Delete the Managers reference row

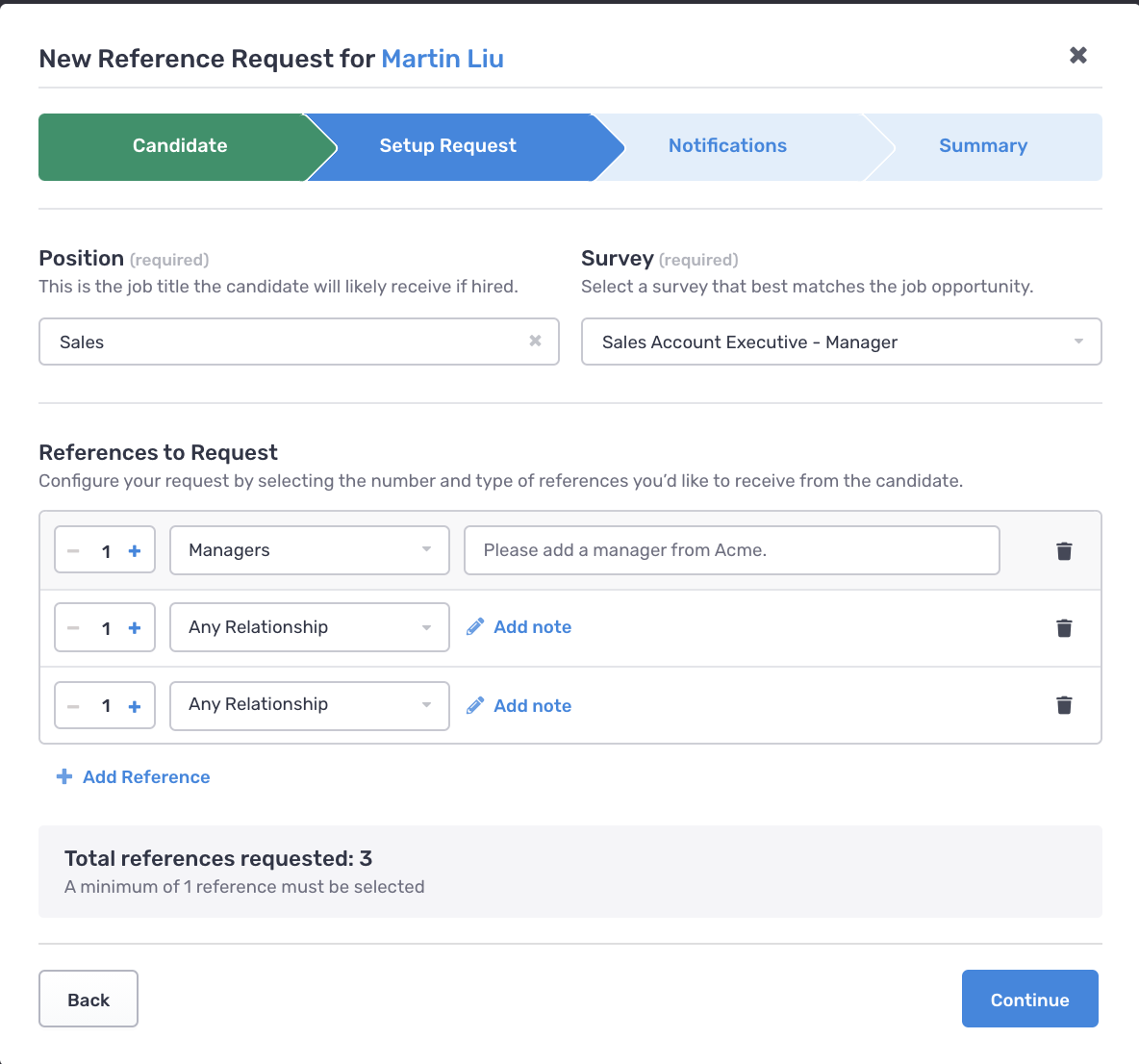(x=1064, y=550)
